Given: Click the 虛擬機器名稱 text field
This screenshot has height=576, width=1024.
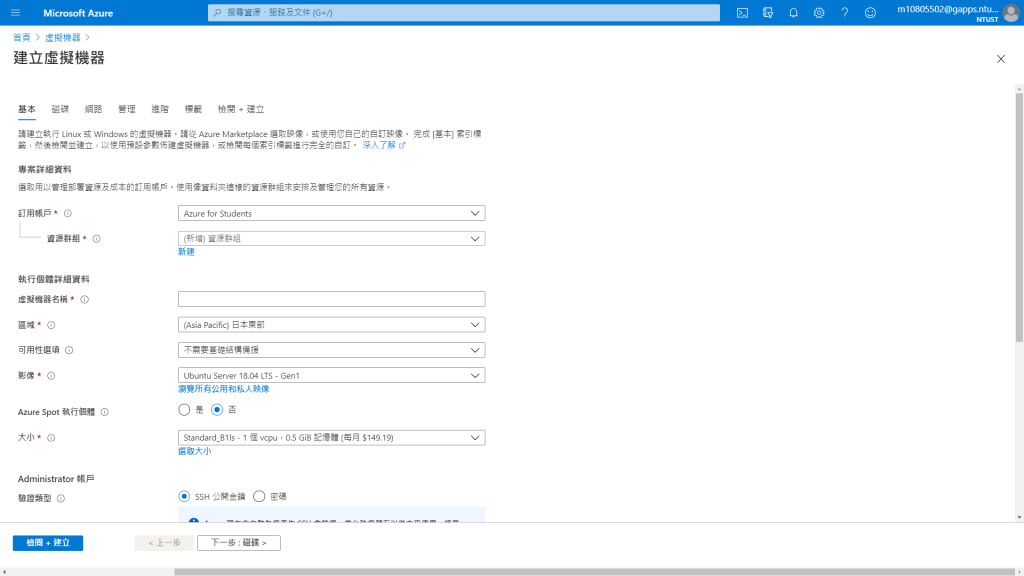Looking at the screenshot, I should pos(331,299).
